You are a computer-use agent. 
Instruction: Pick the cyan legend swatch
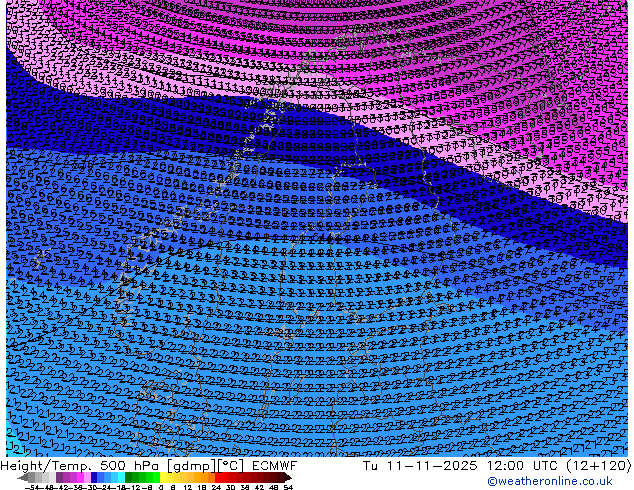[x=121, y=477]
